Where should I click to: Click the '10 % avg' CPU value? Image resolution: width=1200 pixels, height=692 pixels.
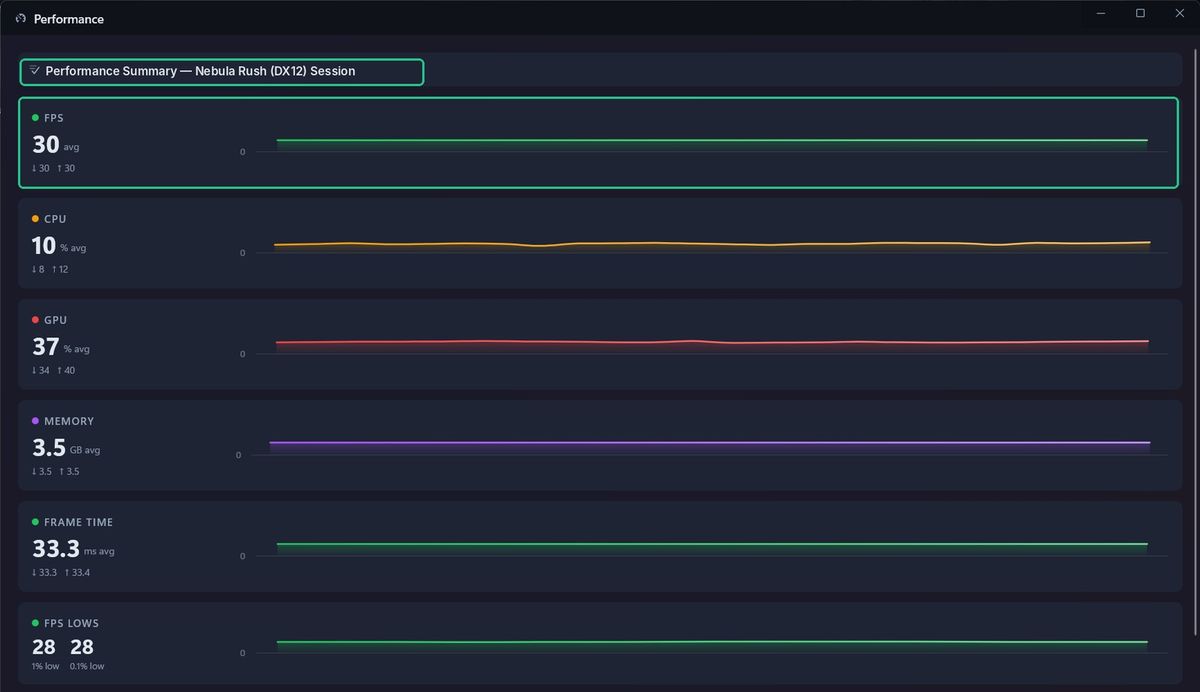tap(59, 246)
